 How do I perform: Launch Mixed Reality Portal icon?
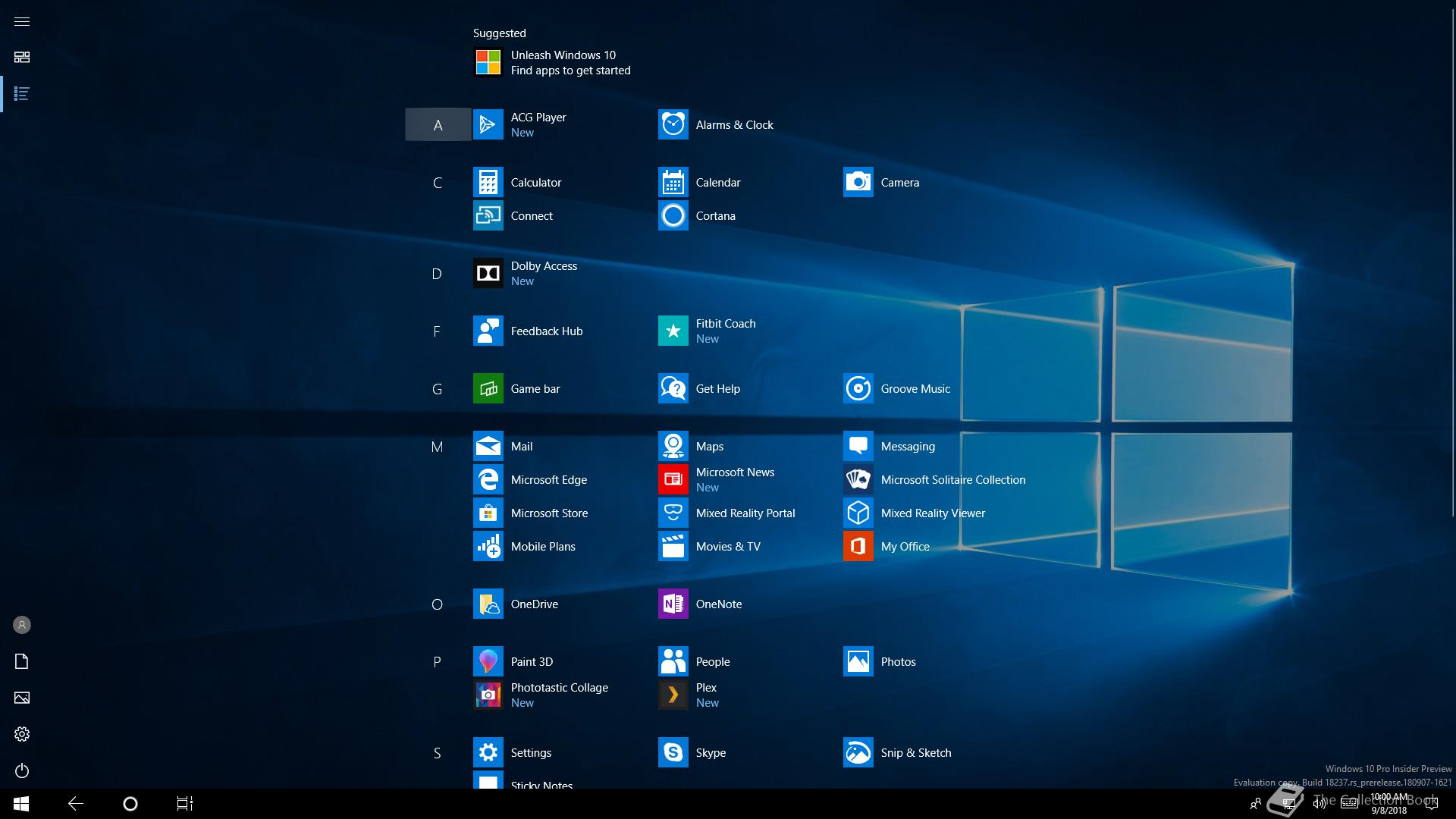673,513
